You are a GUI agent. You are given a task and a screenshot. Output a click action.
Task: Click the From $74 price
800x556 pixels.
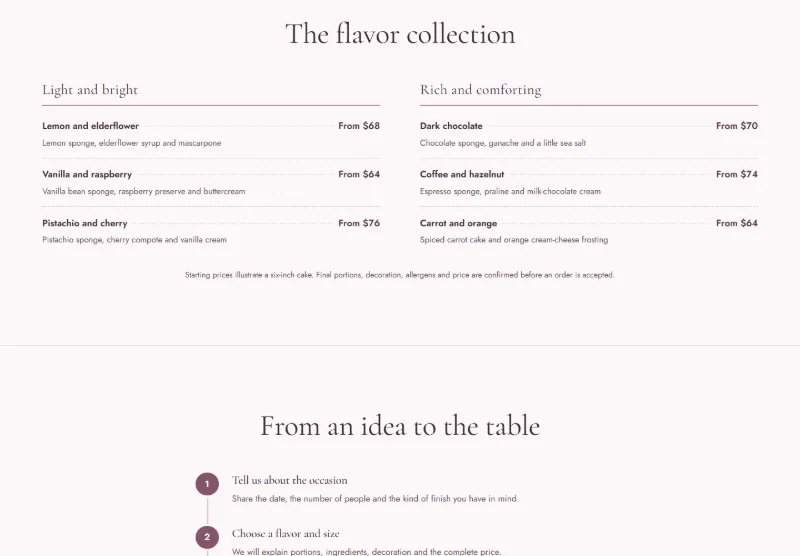[737, 174]
